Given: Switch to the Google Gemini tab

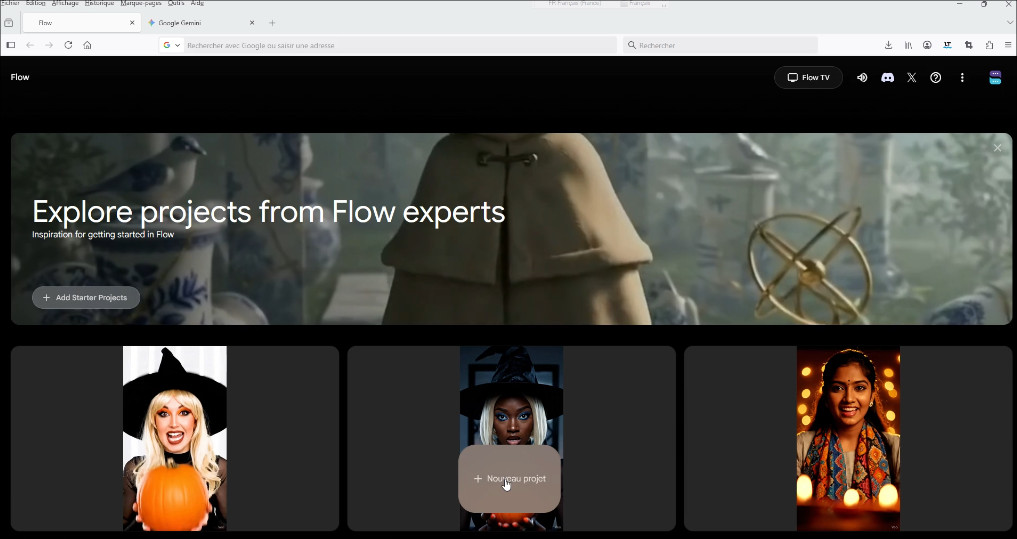Looking at the screenshot, I should pos(195,22).
